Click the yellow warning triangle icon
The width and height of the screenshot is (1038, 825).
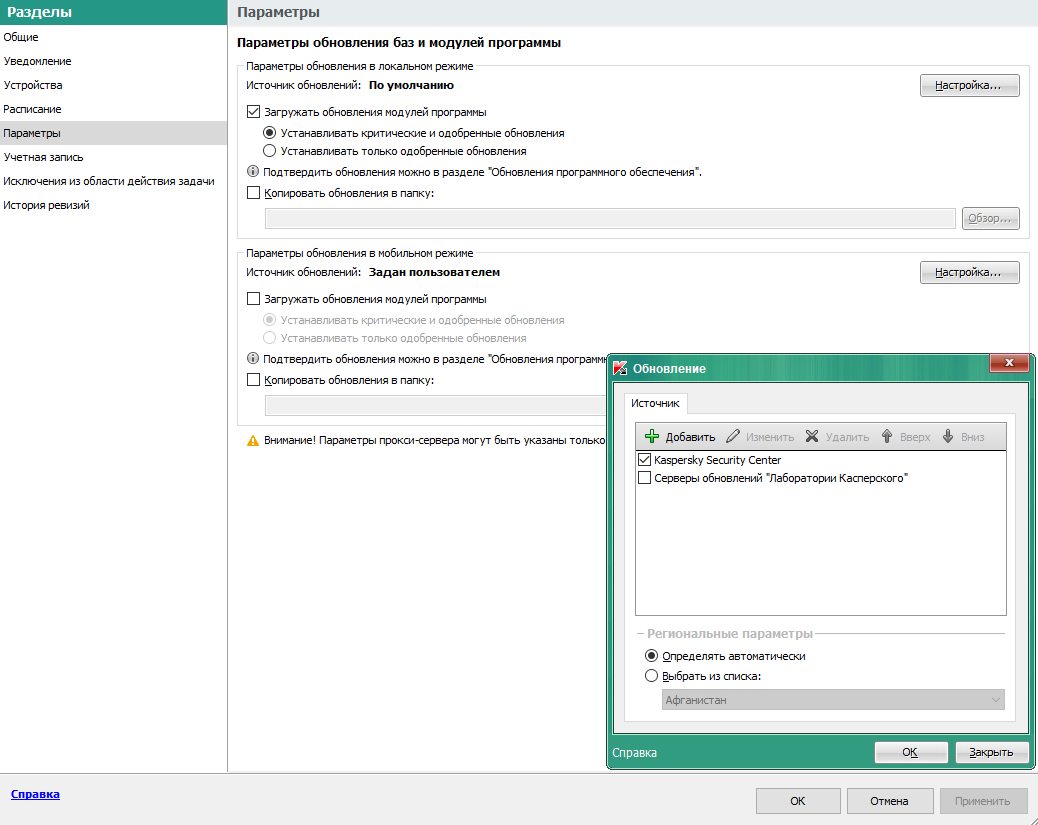pyautogui.click(x=253, y=440)
